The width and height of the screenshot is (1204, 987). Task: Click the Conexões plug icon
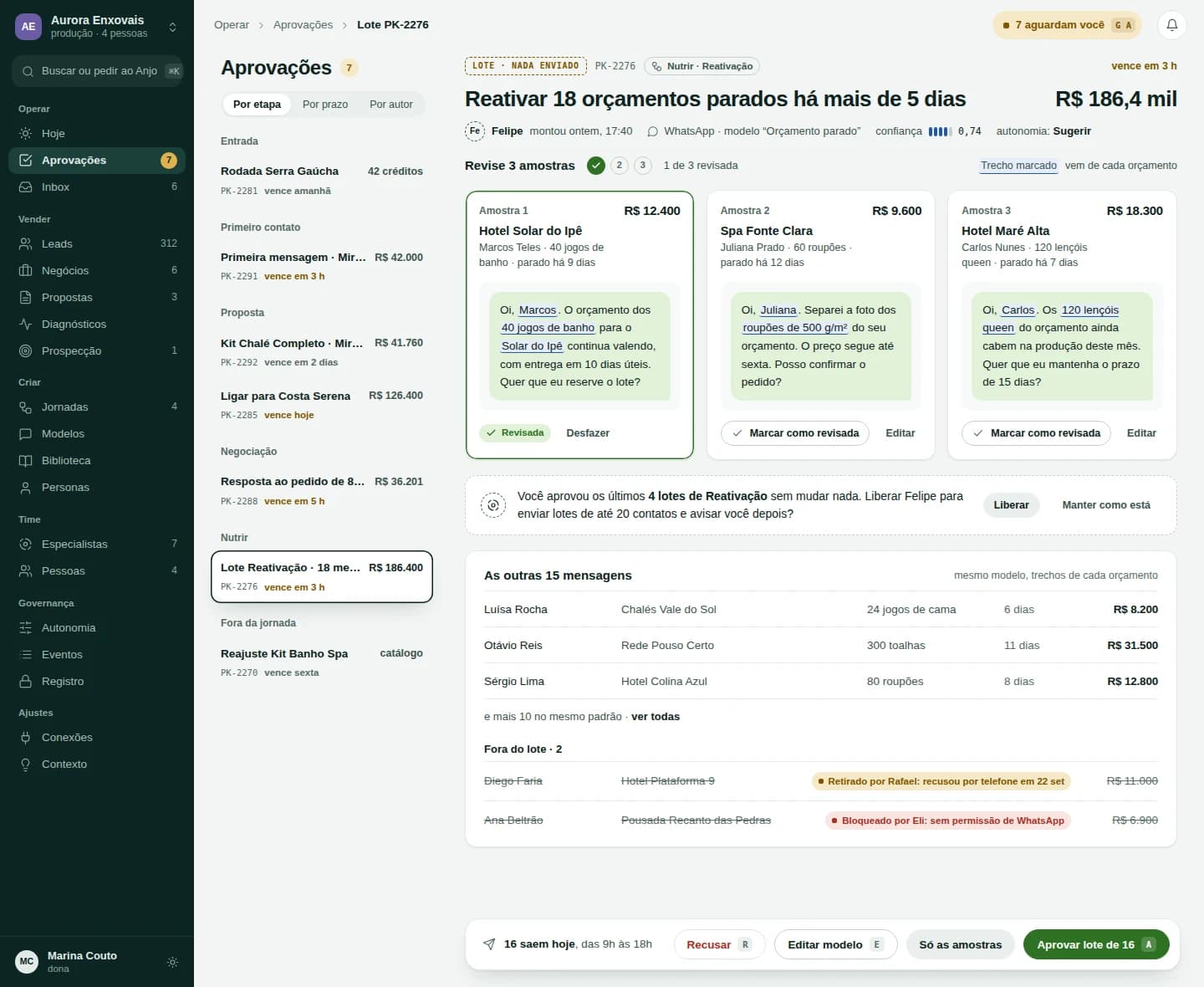point(26,737)
